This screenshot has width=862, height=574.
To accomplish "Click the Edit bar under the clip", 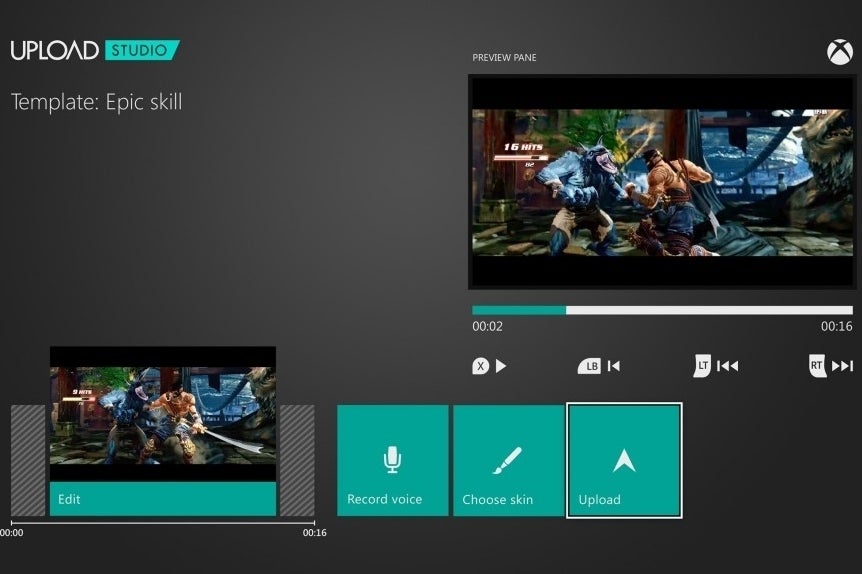I will tap(163, 499).
